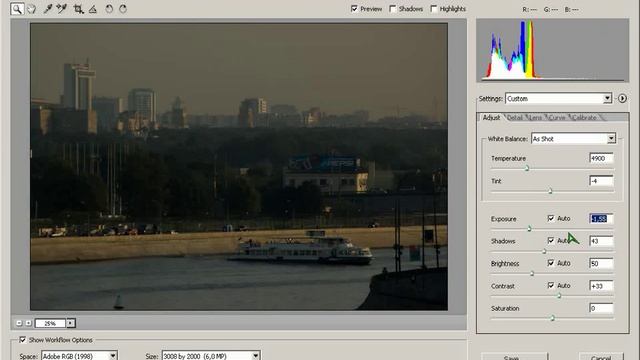Toggle the Preview checkbox

[x=354, y=9]
